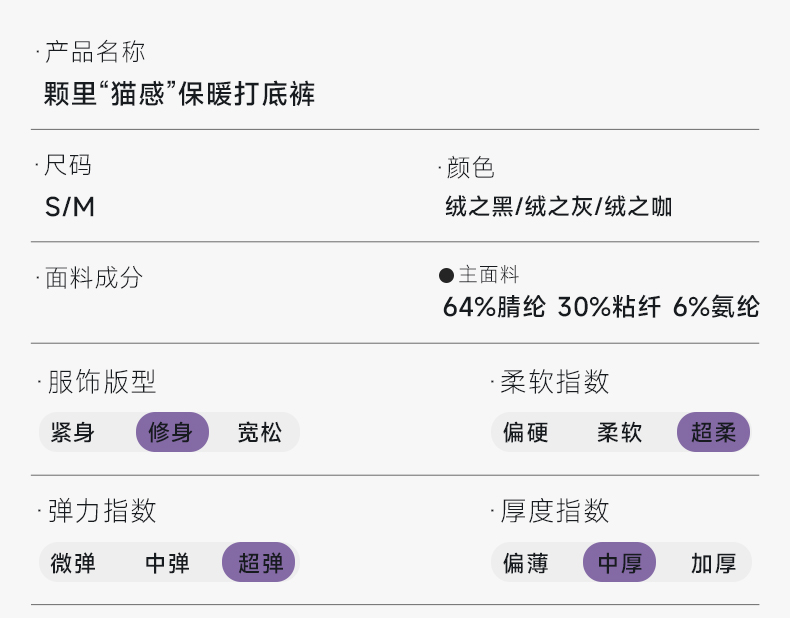790x618 pixels.
Task: Choose the 宽松 fit option
Action: tap(260, 433)
